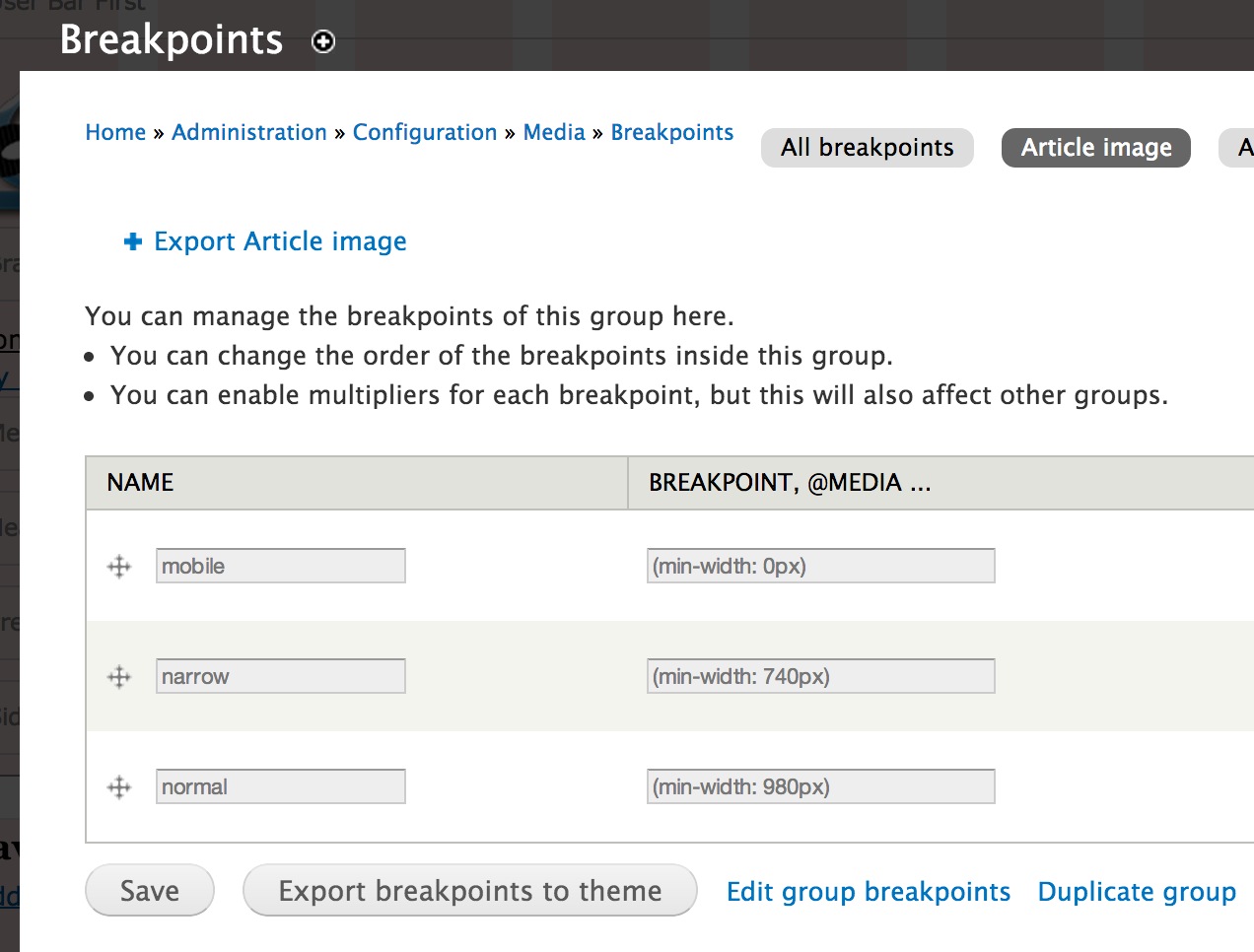Switch to the All breakpoints tab
This screenshot has height=952, width=1254.
coord(867,147)
